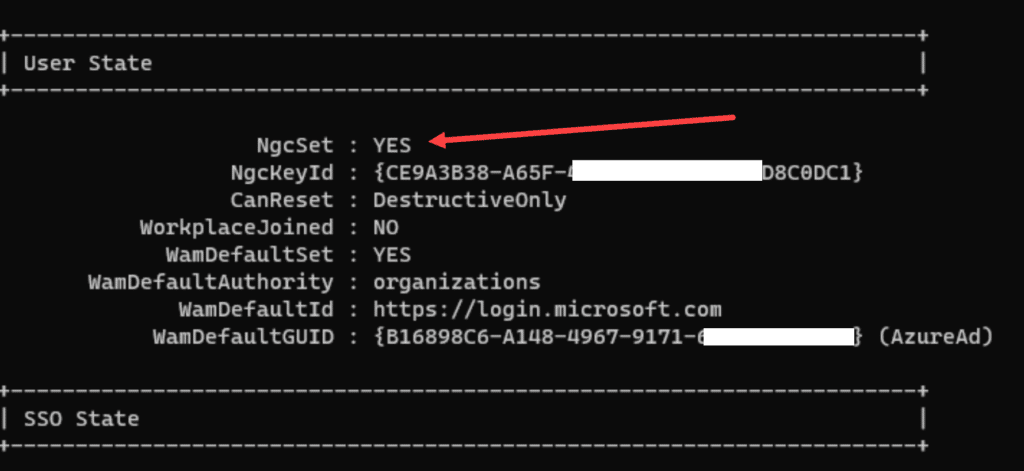Click the NgcKeyId label
The height and width of the screenshot is (471, 1024).
(282, 172)
